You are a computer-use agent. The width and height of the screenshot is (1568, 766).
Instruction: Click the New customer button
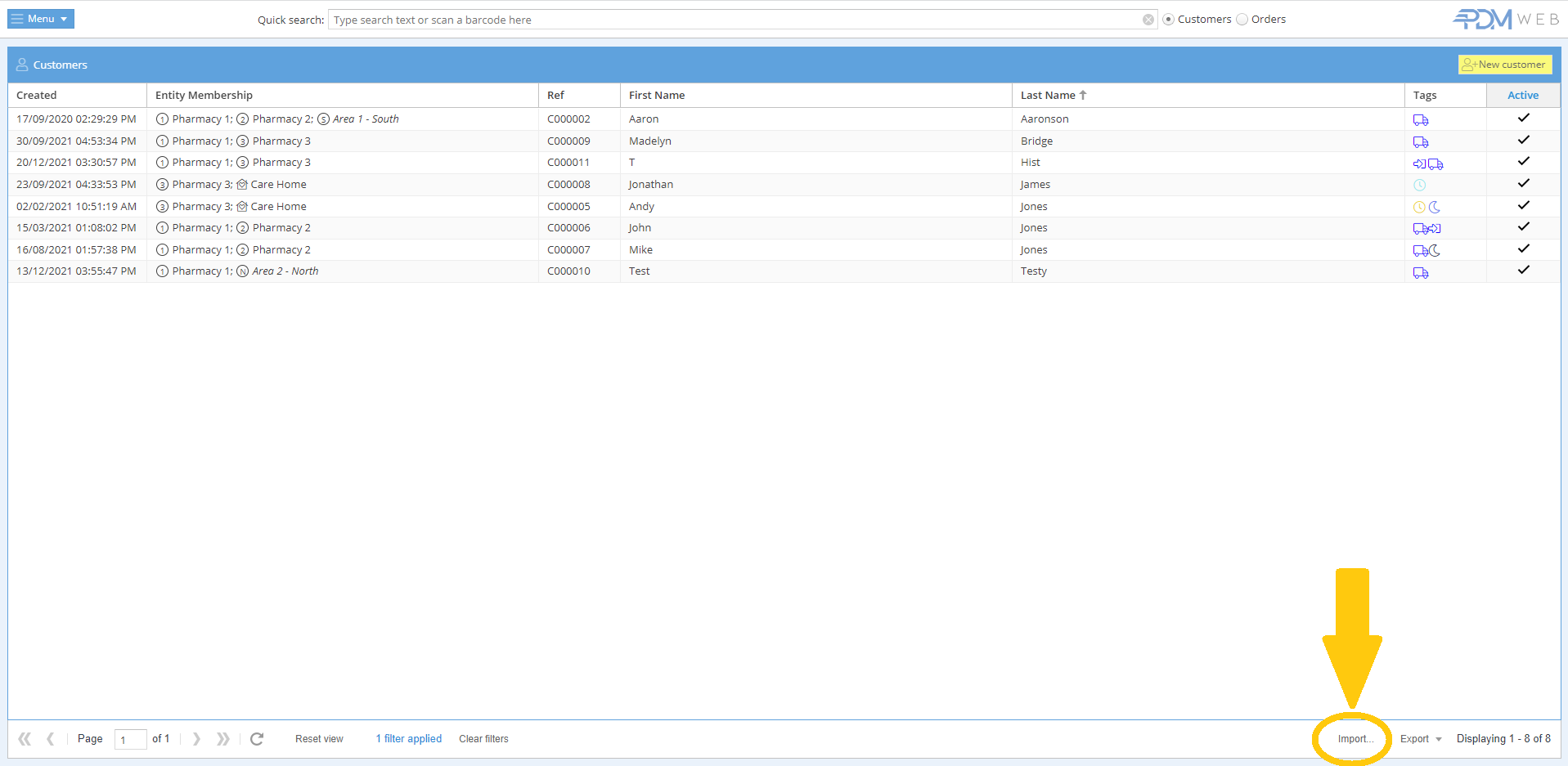coord(1505,65)
